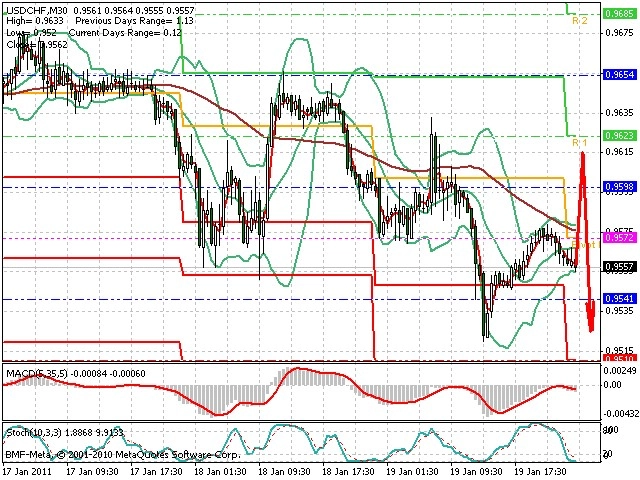
Task: Click the R 1 resistance label
Action: [x=580, y=142]
